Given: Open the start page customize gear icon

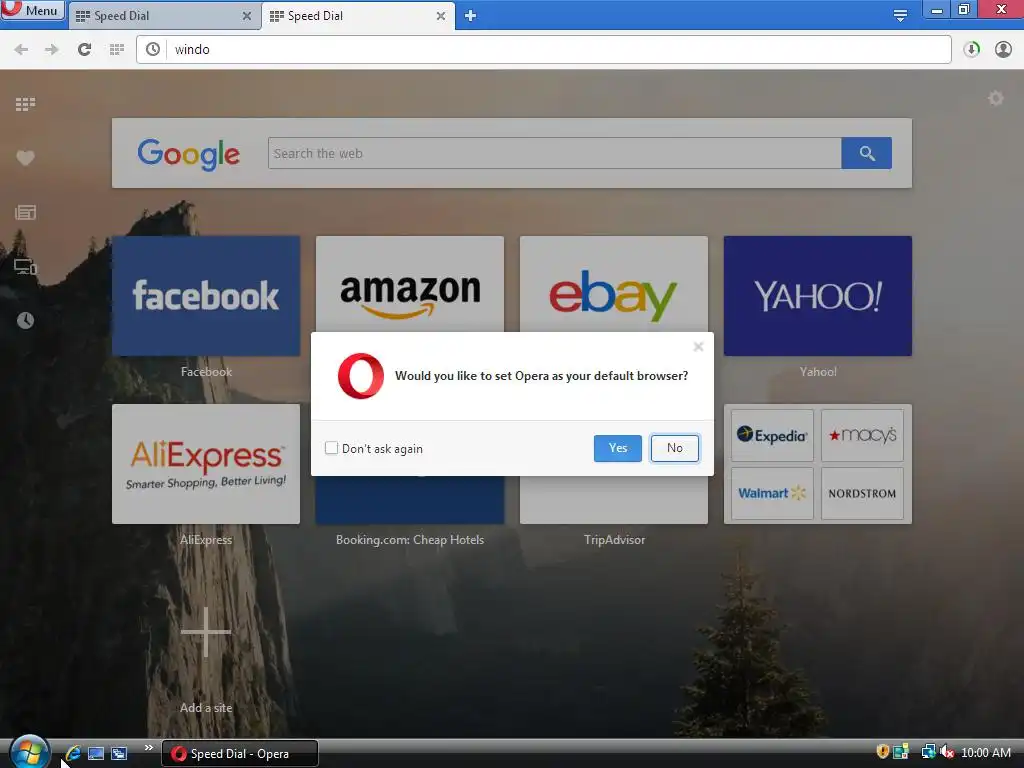Looking at the screenshot, I should [x=995, y=99].
